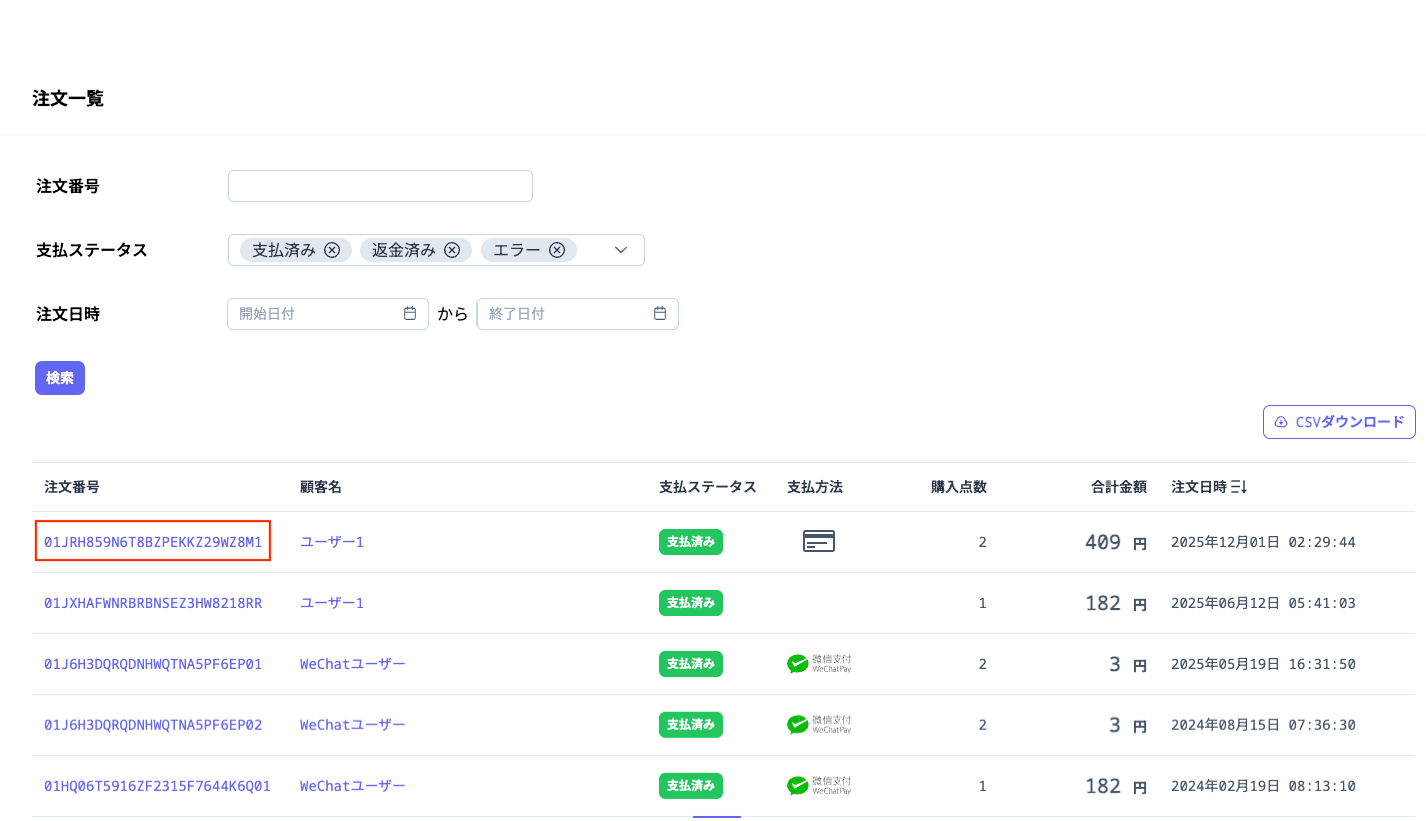Open WeChatユーザー link on 2024年08月15日 row
The image size is (1426, 821).
[x=353, y=725]
